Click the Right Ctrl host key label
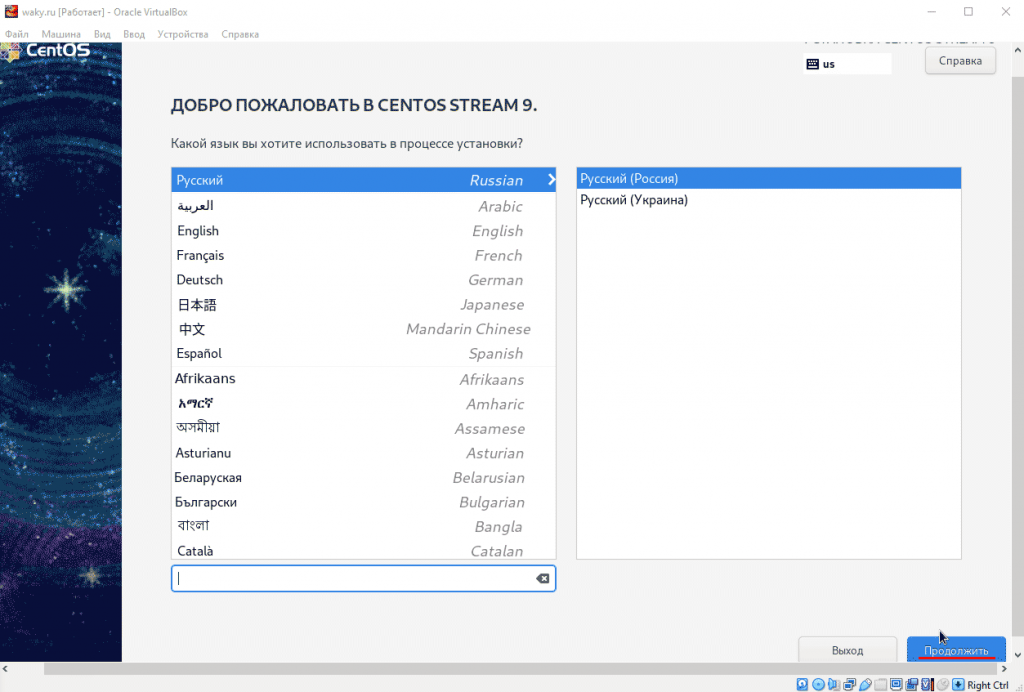 (x=987, y=685)
